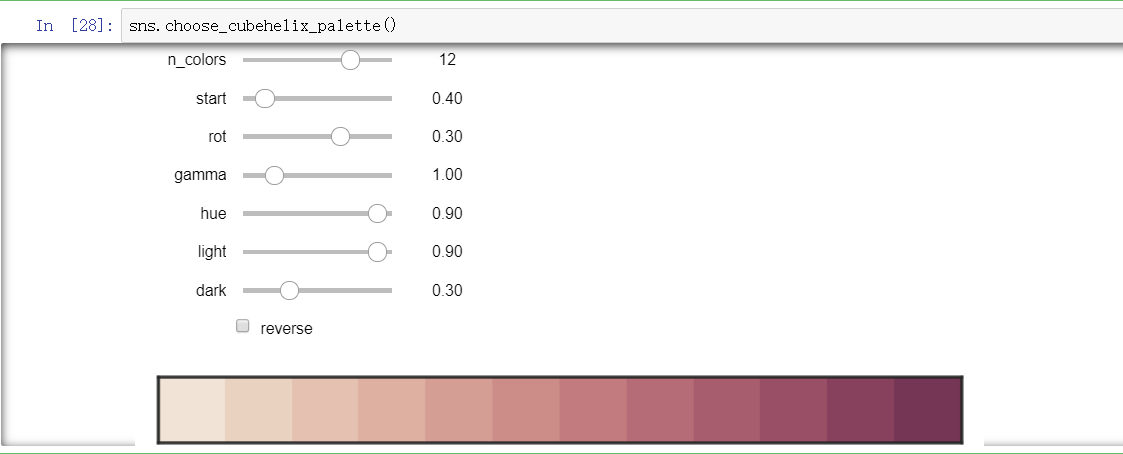The height and width of the screenshot is (454, 1123).
Task: Click the n_colors label
Action: point(197,60)
